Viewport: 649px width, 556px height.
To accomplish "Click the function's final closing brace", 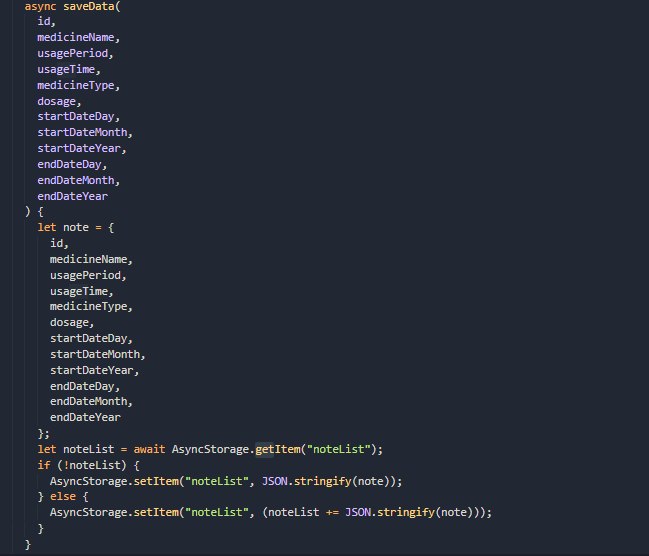I will (28, 544).
